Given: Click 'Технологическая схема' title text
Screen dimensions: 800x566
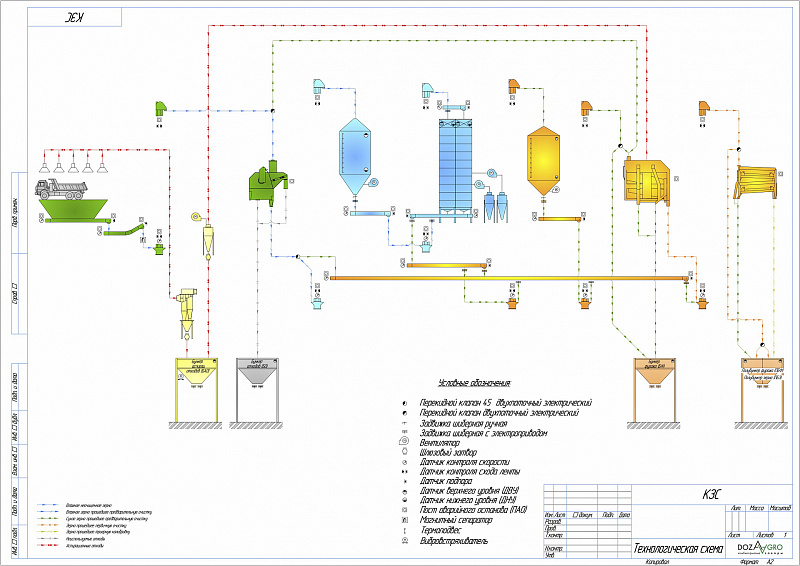Looking at the screenshot, I should (x=678, y=549).
